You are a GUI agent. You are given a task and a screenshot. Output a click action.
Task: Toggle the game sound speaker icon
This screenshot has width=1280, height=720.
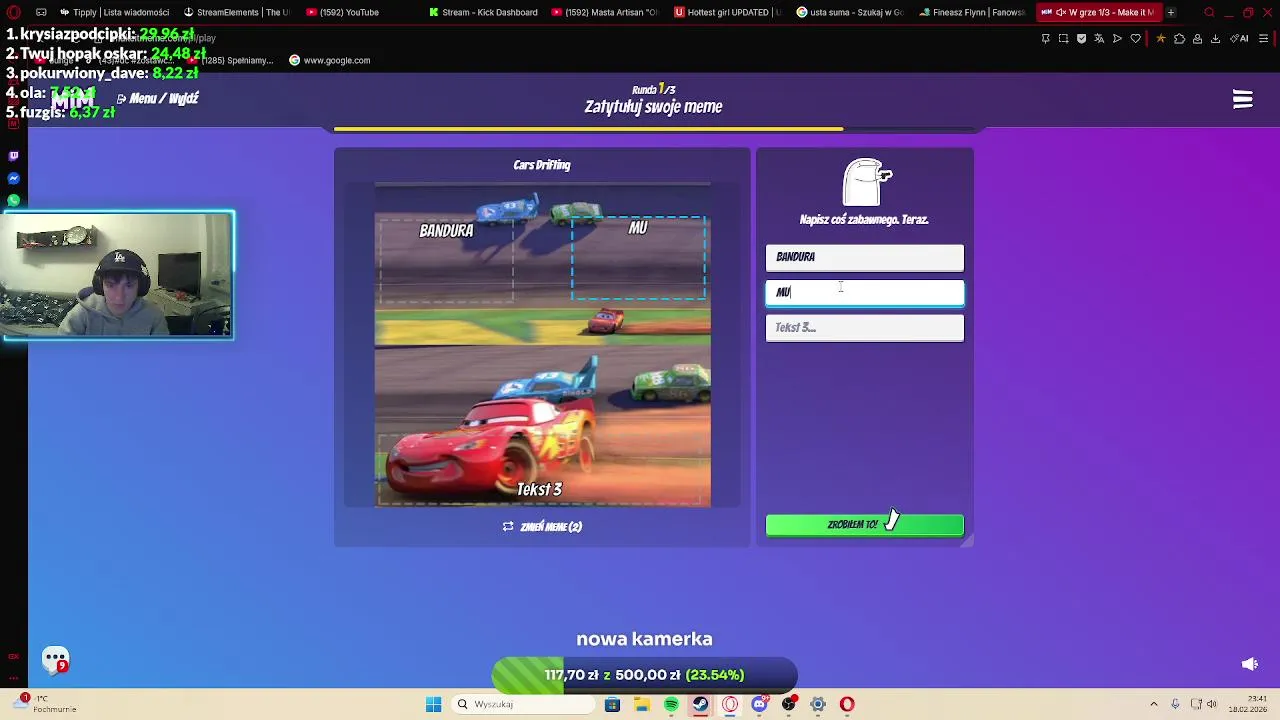point(1249,664)
